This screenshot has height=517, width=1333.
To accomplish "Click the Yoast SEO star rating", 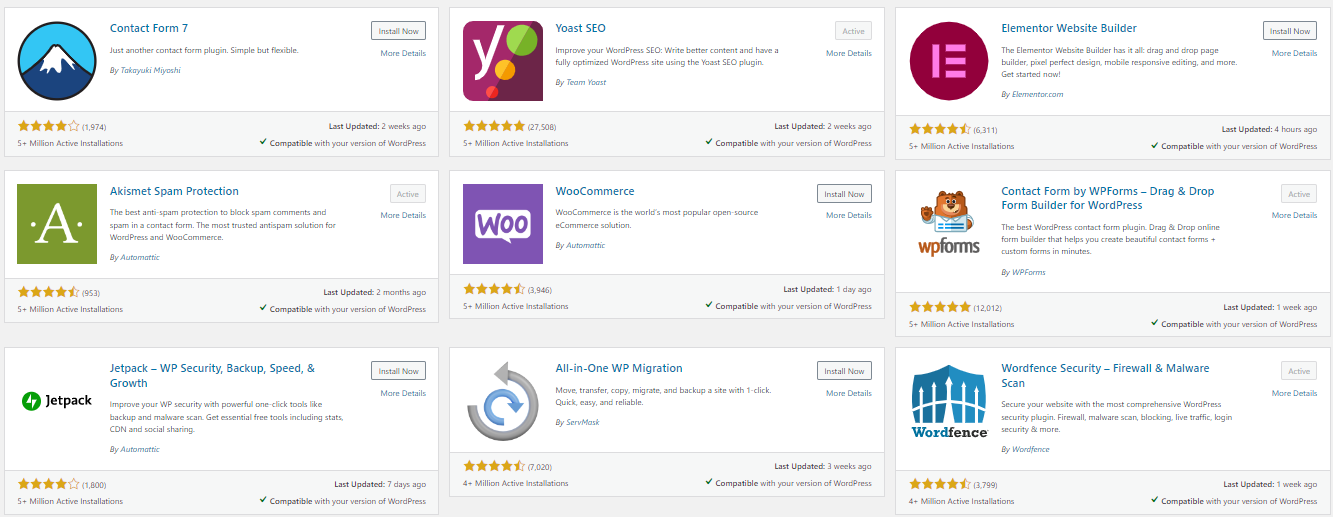I will click(x=494, y=127).
